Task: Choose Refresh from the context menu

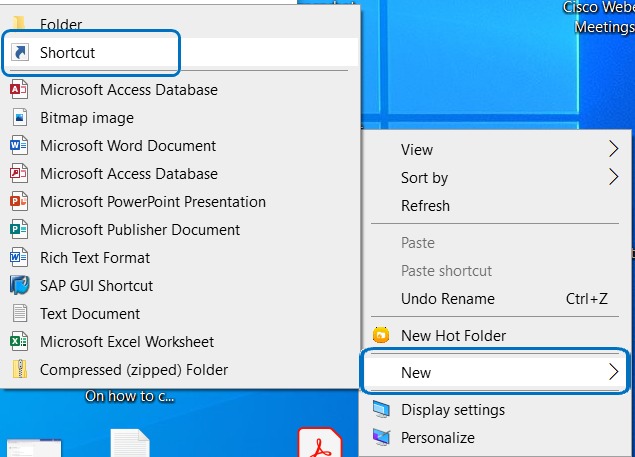Action: 425,206
